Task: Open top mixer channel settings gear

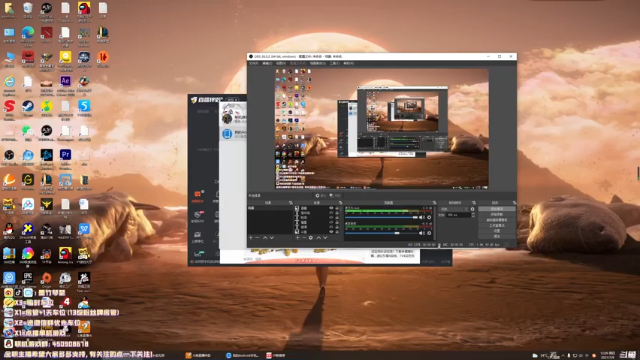Action: (x=429, y=218)
